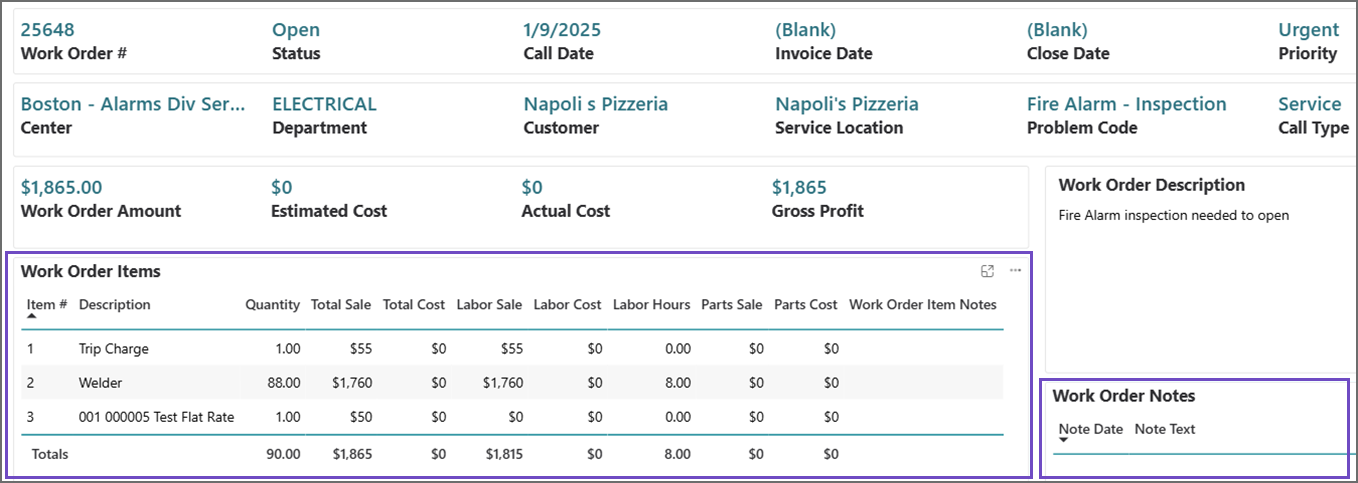The image size is (1358, 483).
Task: Click the Fire Alarm - Inspection problem code
Action: pyautogui.click(x=1126, y=104)
